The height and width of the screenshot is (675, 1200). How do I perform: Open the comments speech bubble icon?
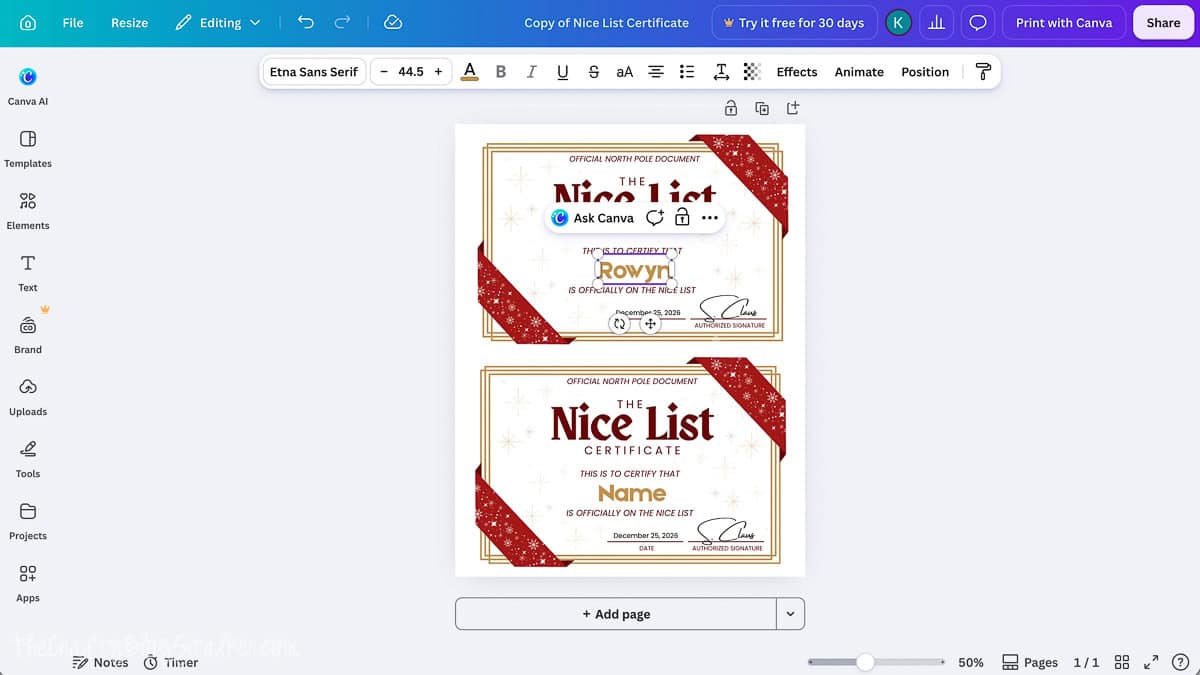[x=979, y=22]
